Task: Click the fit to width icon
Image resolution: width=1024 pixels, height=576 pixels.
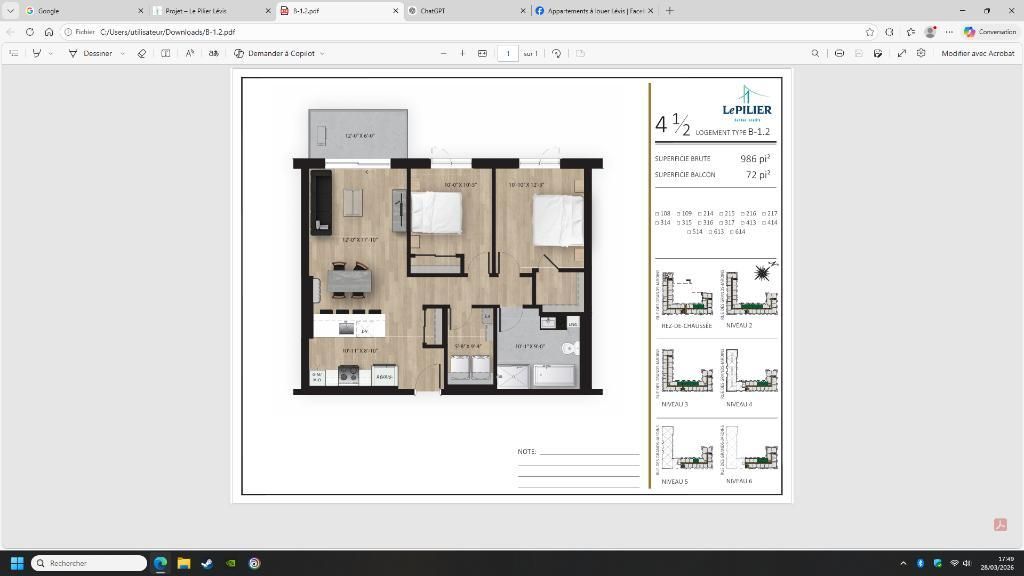Action: [482, 53]
